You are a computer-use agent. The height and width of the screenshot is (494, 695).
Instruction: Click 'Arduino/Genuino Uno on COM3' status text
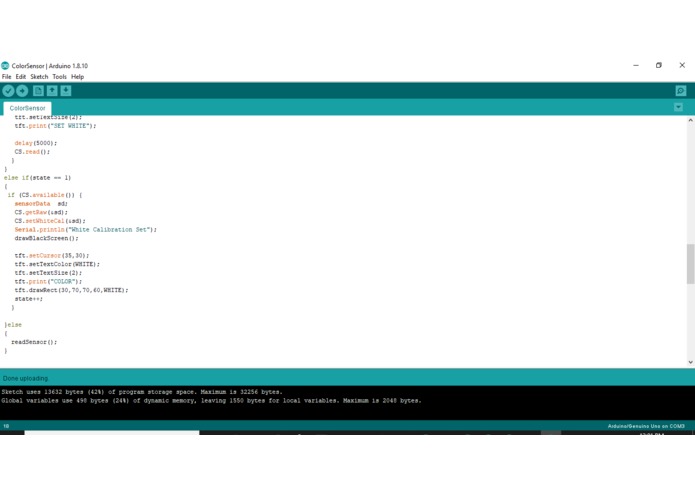pos(646,426)
